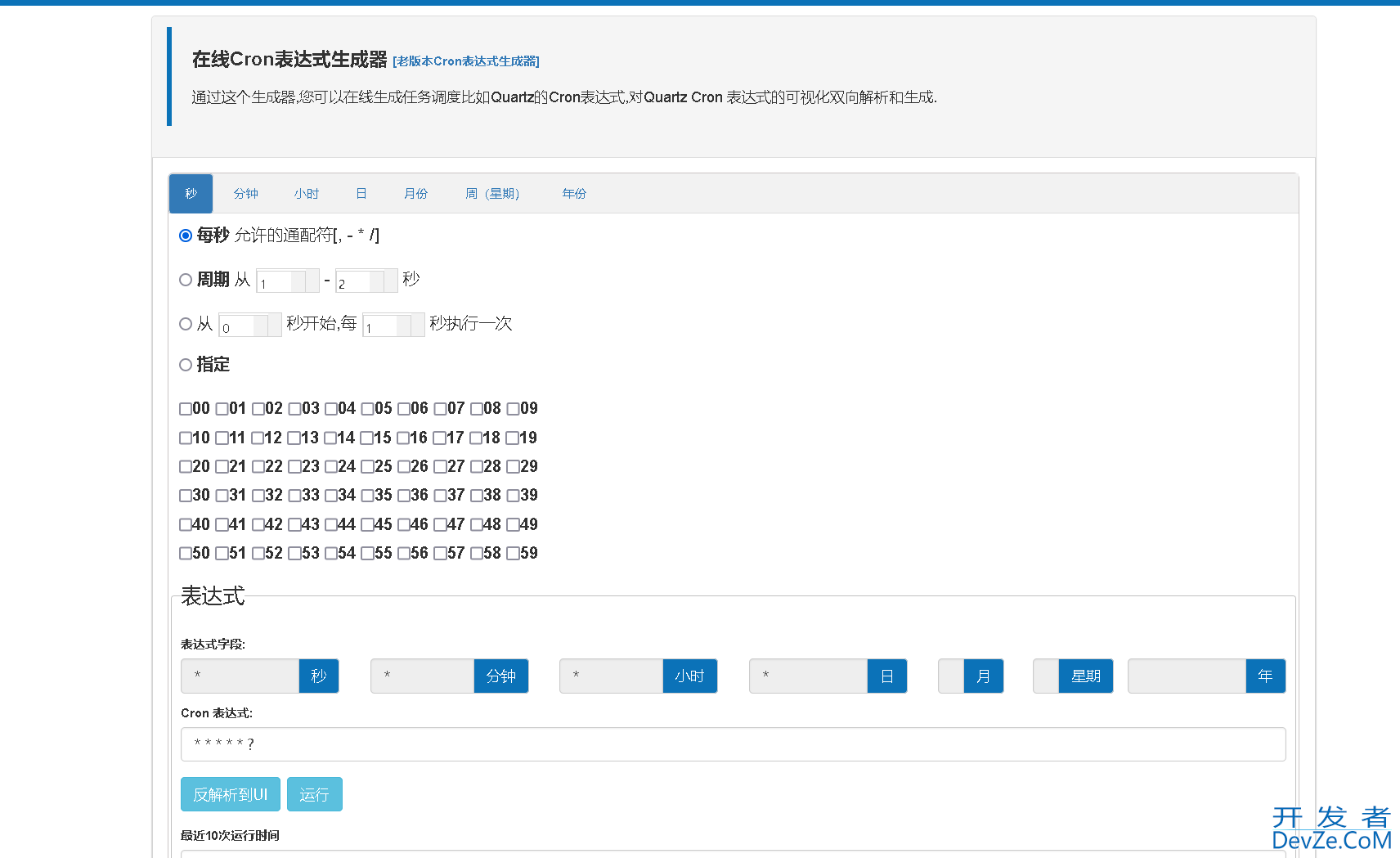Viewport: 1400px width, 858px height.
Task: Enable the 15 seconds checkbox
Action: (366, 438)
